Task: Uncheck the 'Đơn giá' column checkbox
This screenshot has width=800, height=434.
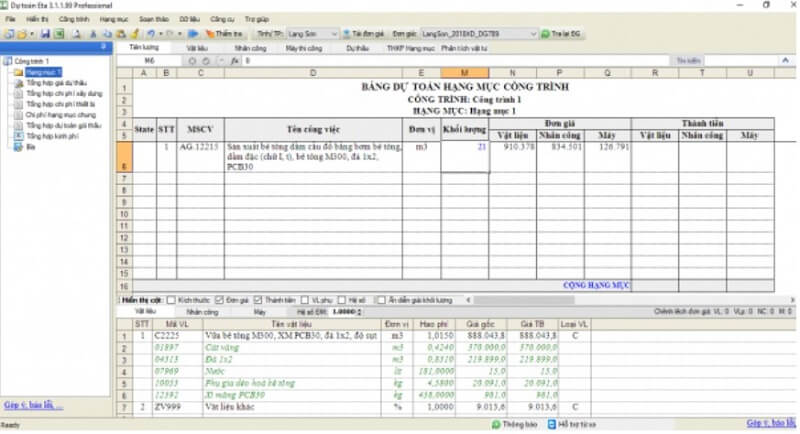Action: [219, 300]
